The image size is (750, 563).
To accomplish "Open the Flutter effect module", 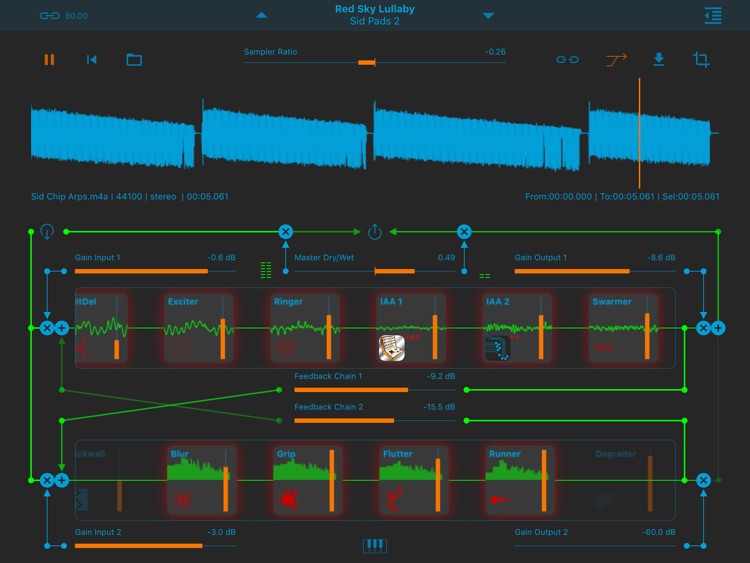I will coord(414,480).
